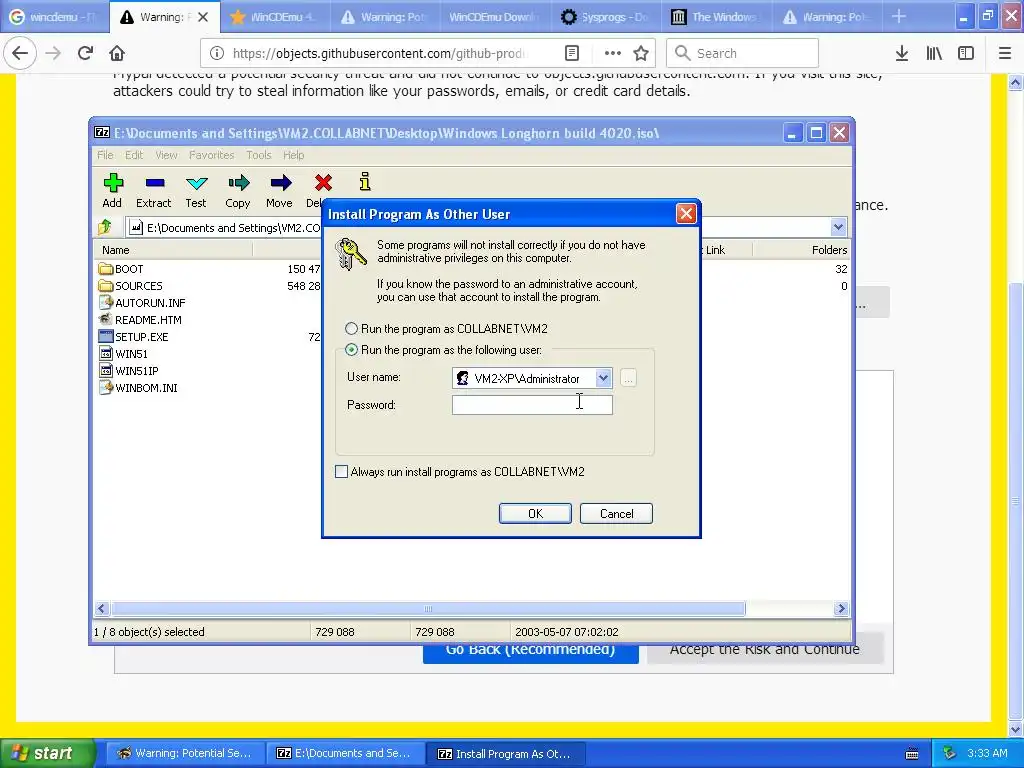Switch to the WinCDEmu Download tab
The width and height of the screenshot is (1024, 768).
pyautogui.click(x=493, y=17)
